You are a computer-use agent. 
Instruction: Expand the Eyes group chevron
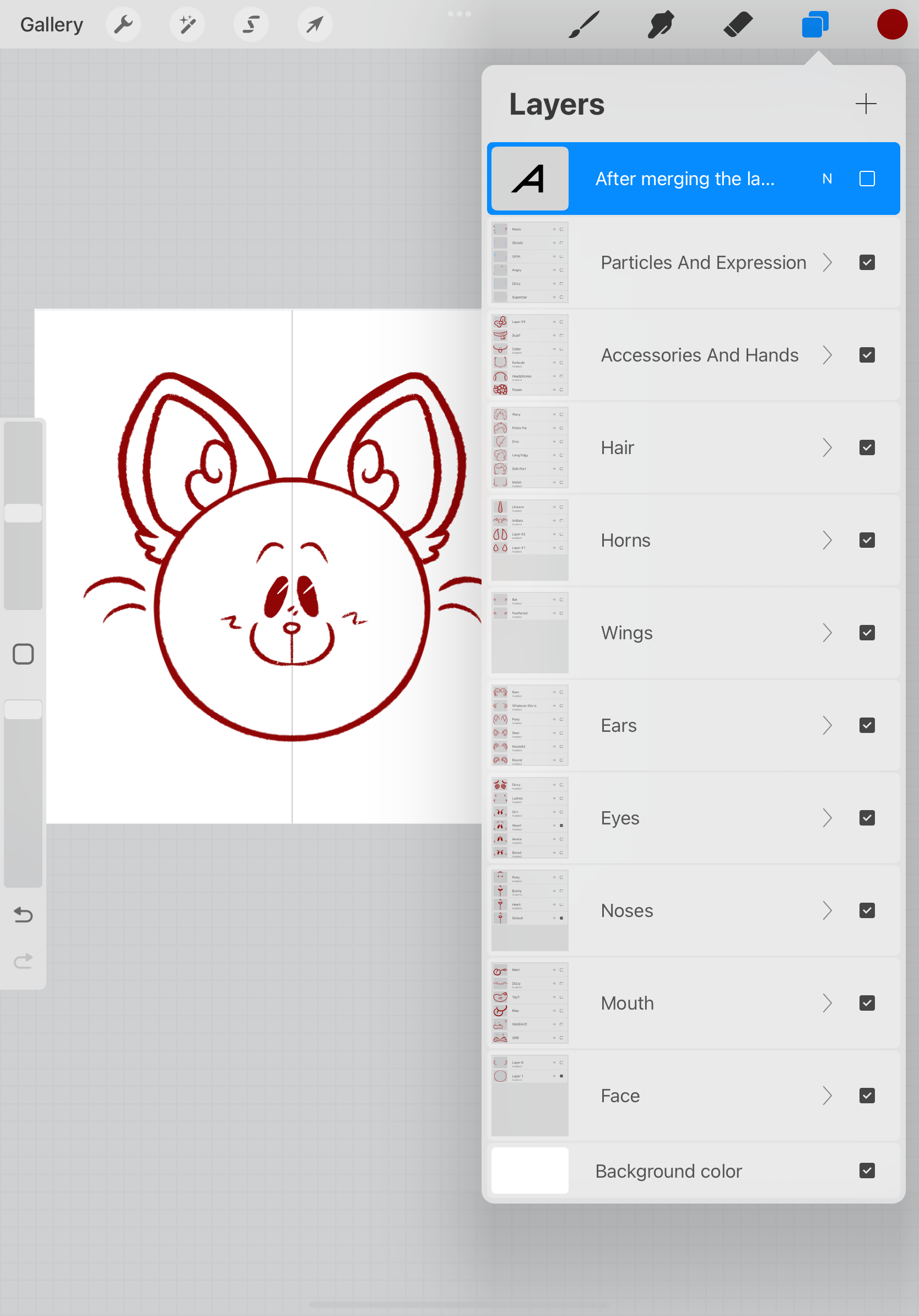pyautogui.click(x=827, y=818)
